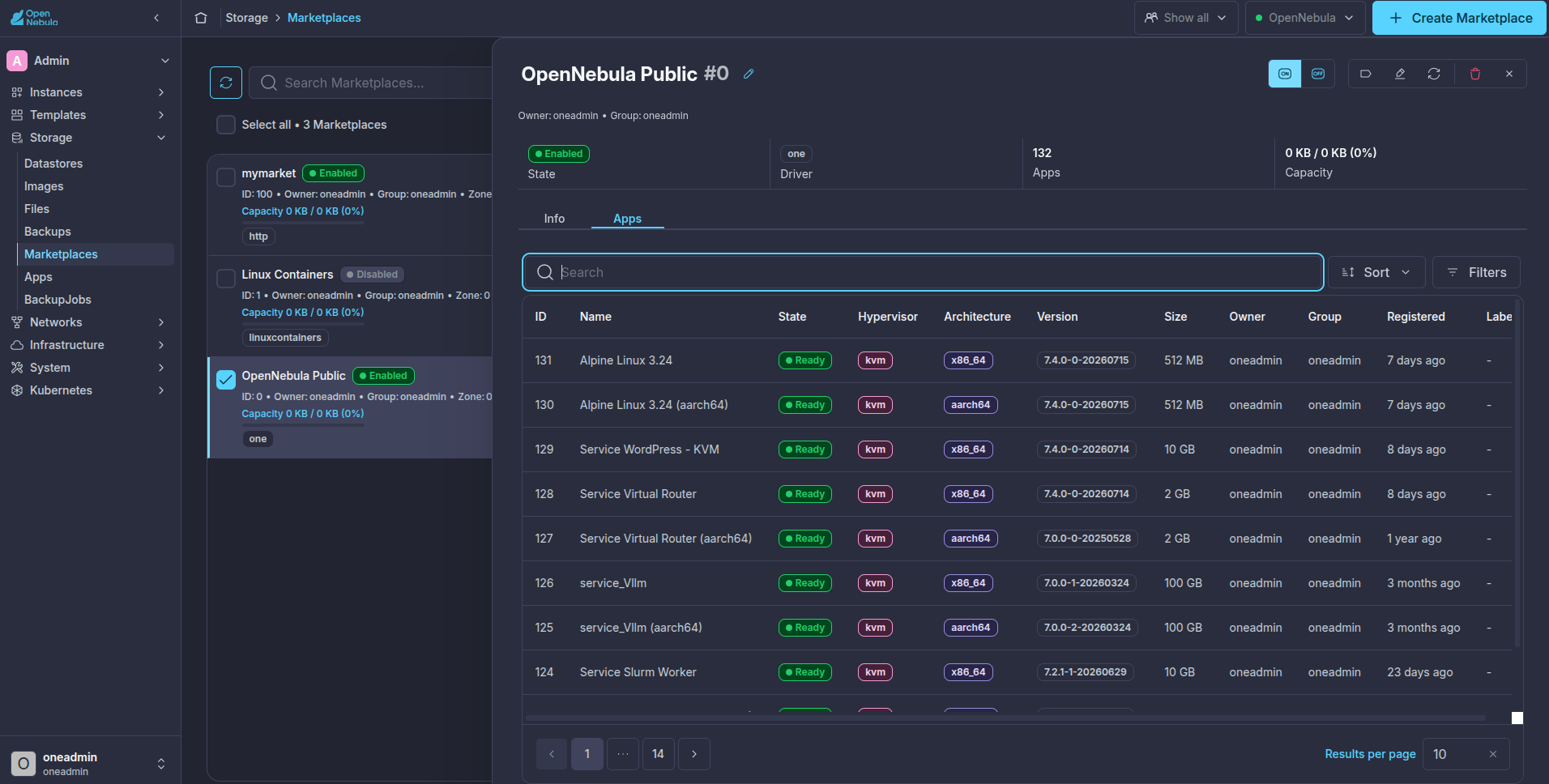Screen dimensions: 1549x784
Task: Open the Show all dropdown
Action: [1186, 18]
